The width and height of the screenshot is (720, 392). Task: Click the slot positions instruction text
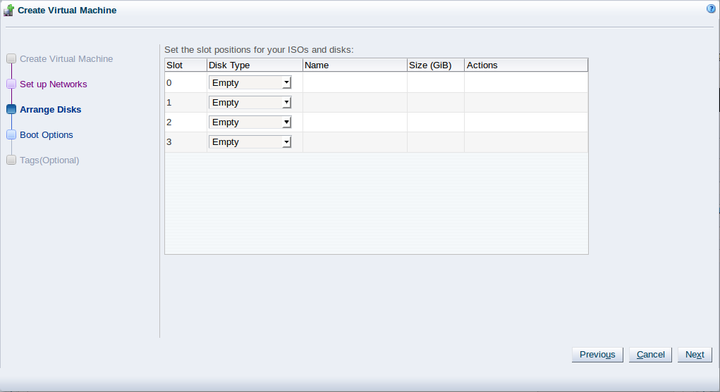tap(259, 50)
